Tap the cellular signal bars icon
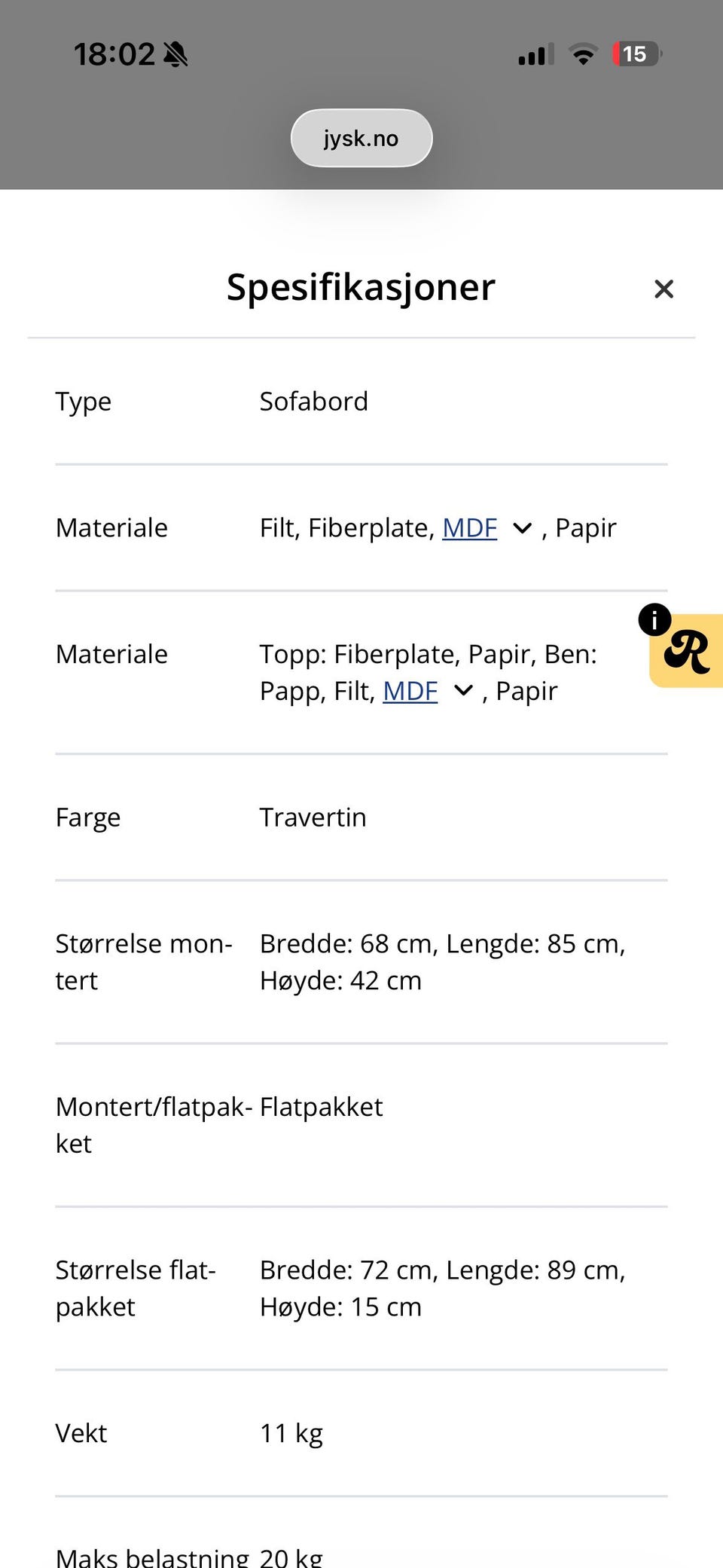Image resolution: width=723 pixels, height=1568 pixels. tap(535, 55)
